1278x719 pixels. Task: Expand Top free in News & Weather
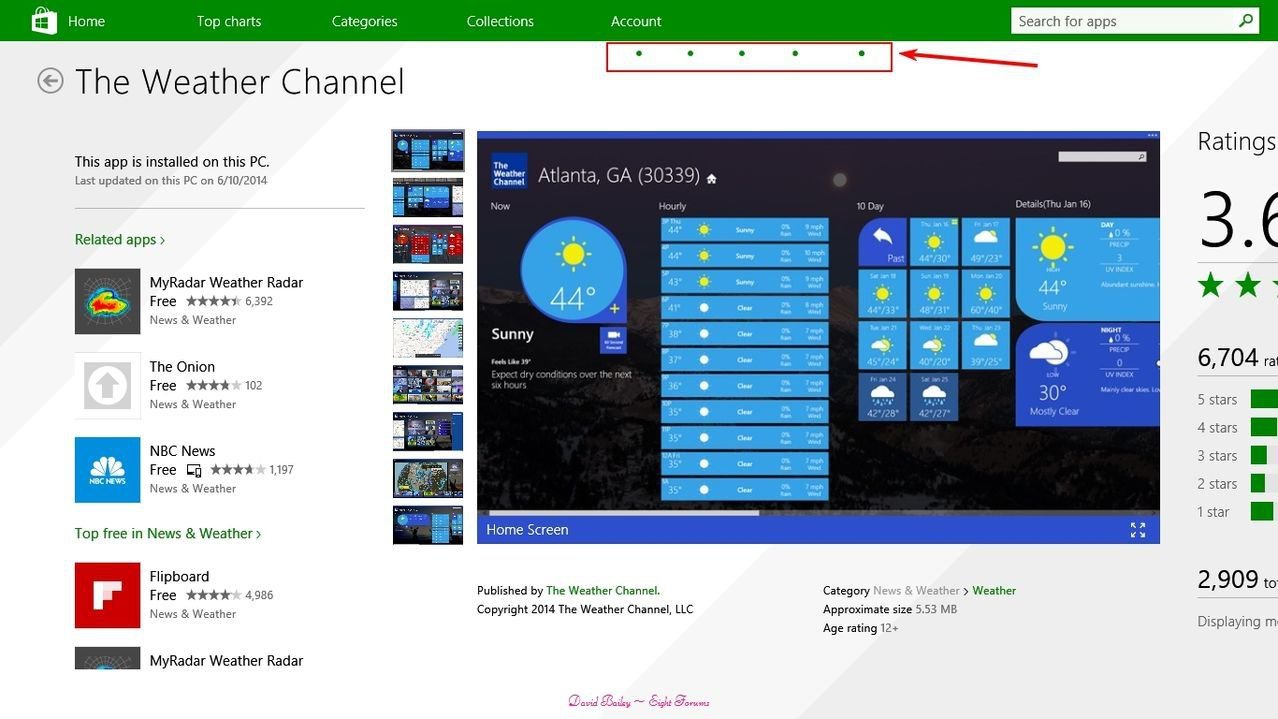point(168,533)
